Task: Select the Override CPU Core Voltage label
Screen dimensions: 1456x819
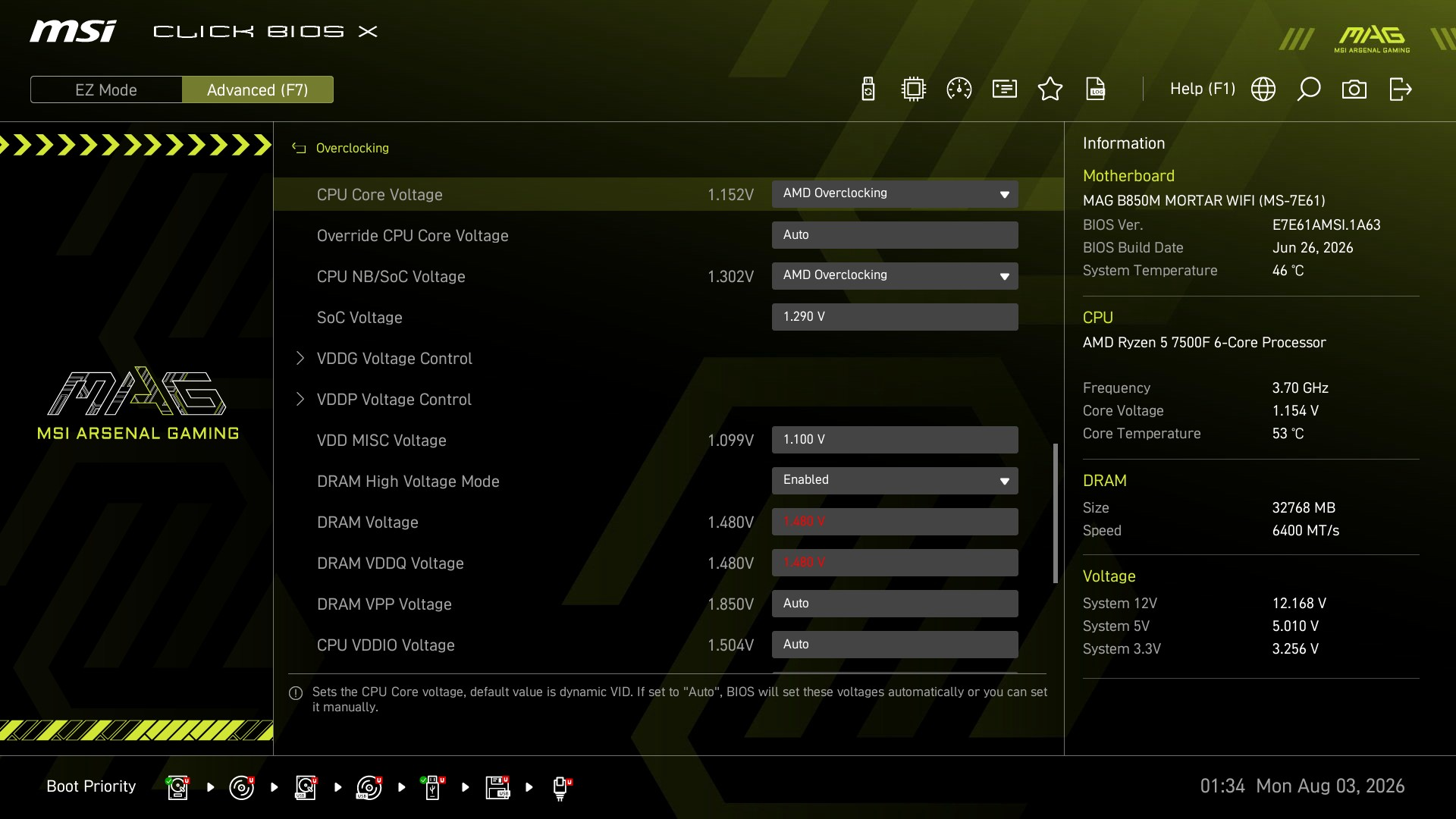Action: [413, 236]
